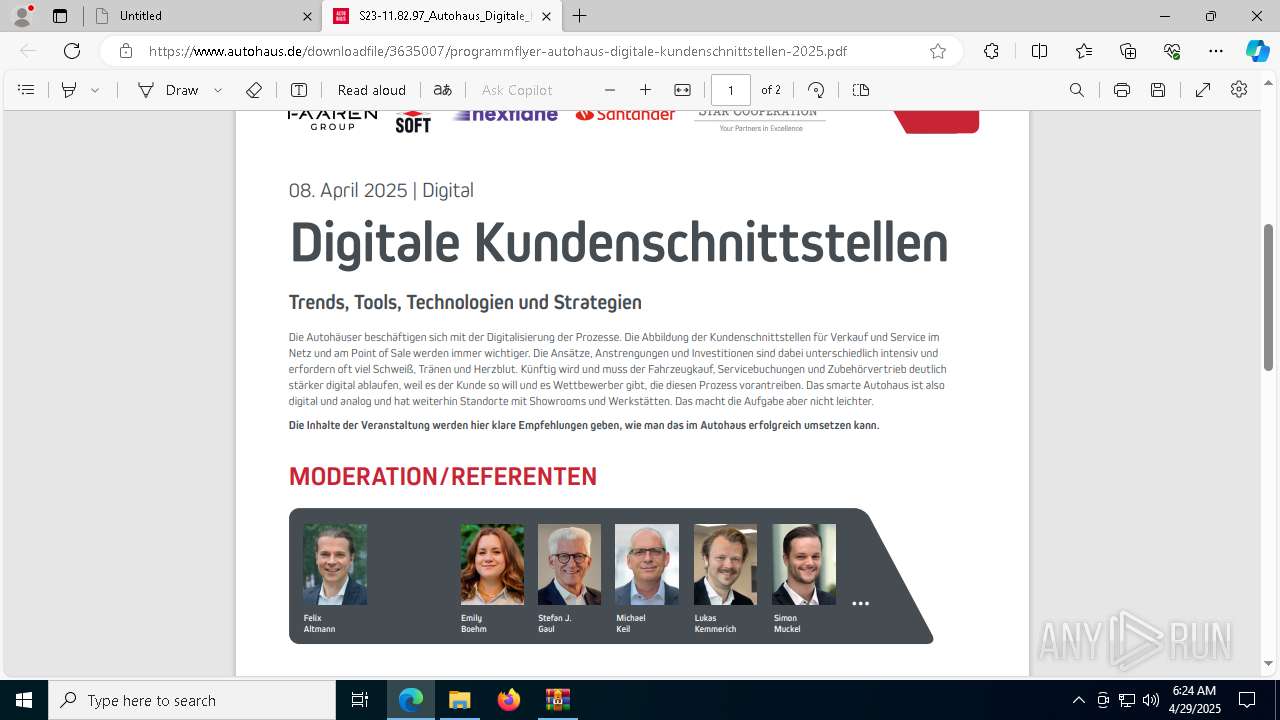Close the Autohaus PDF tab
Viewport: 1280px width, 720px height.
click(546, 16)
